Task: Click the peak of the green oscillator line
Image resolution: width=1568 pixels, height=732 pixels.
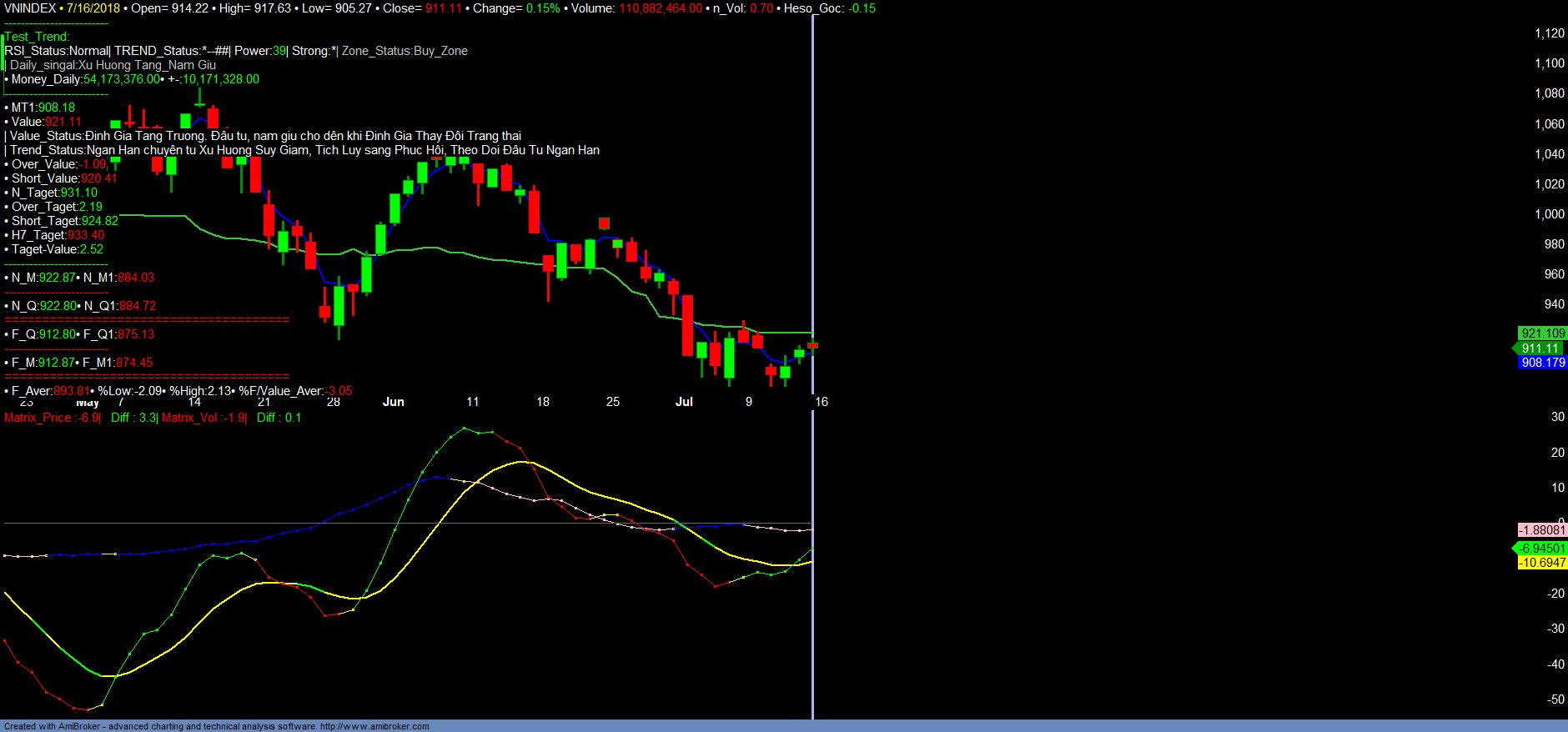Action: (x=465, y=429)
